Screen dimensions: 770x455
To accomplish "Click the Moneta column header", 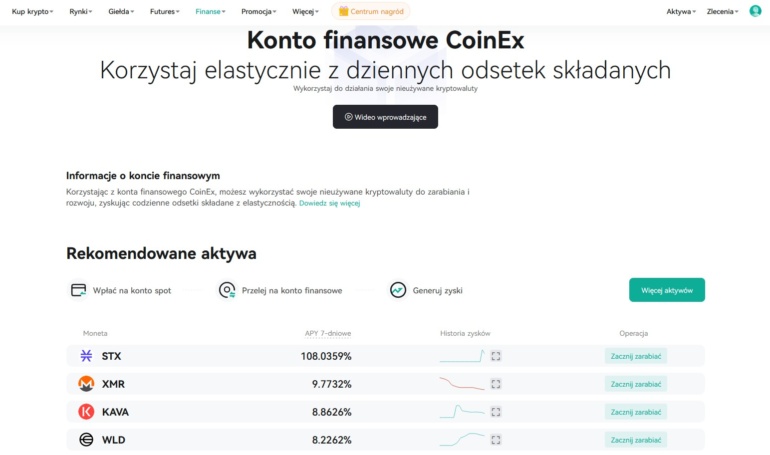I will (95, 333).
